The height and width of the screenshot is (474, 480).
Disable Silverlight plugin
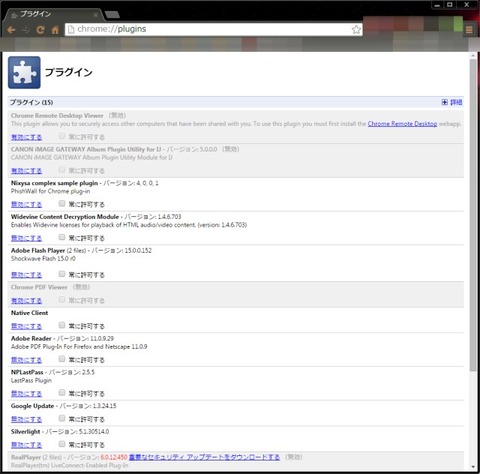(26, 445)
